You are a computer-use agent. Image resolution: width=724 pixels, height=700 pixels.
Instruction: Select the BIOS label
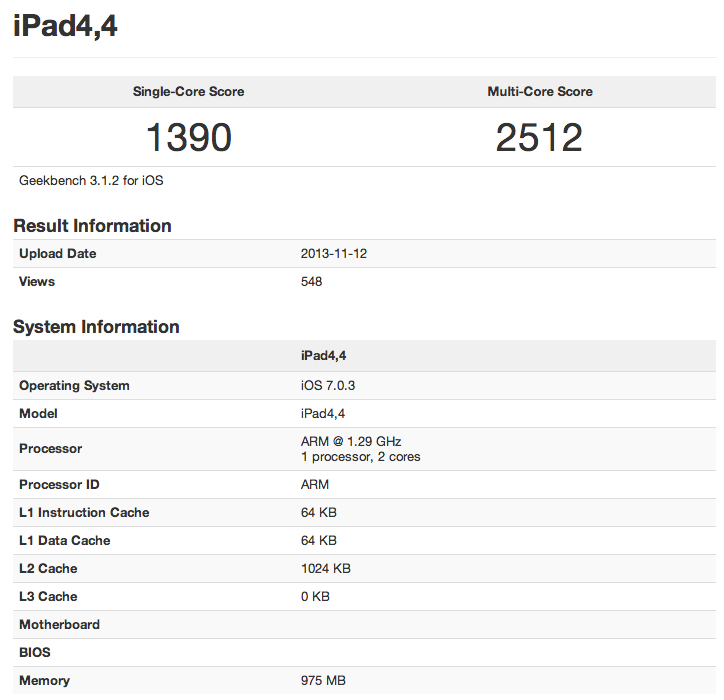[x=35, y=652]
